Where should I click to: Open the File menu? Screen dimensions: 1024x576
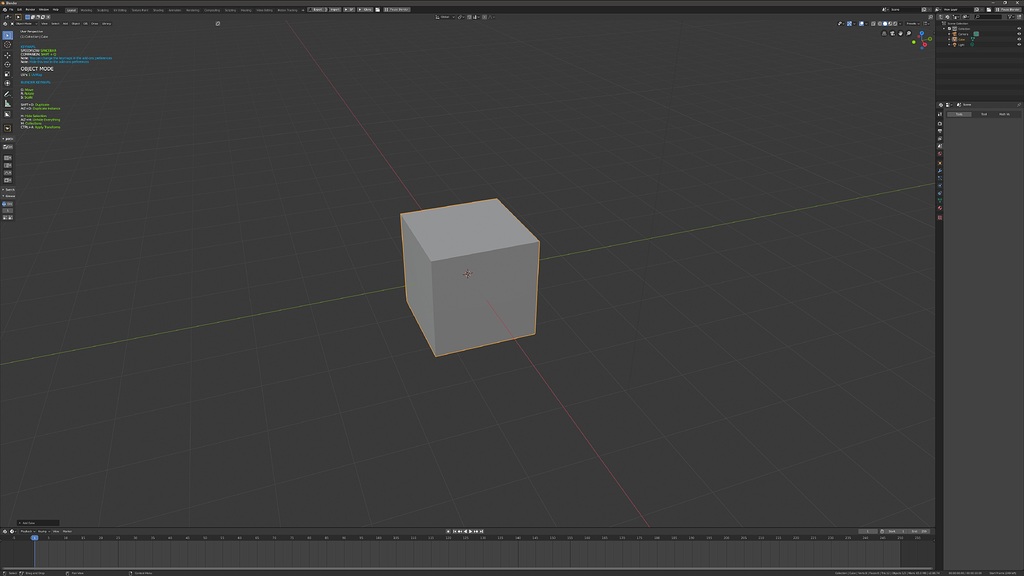click(11, 10)
